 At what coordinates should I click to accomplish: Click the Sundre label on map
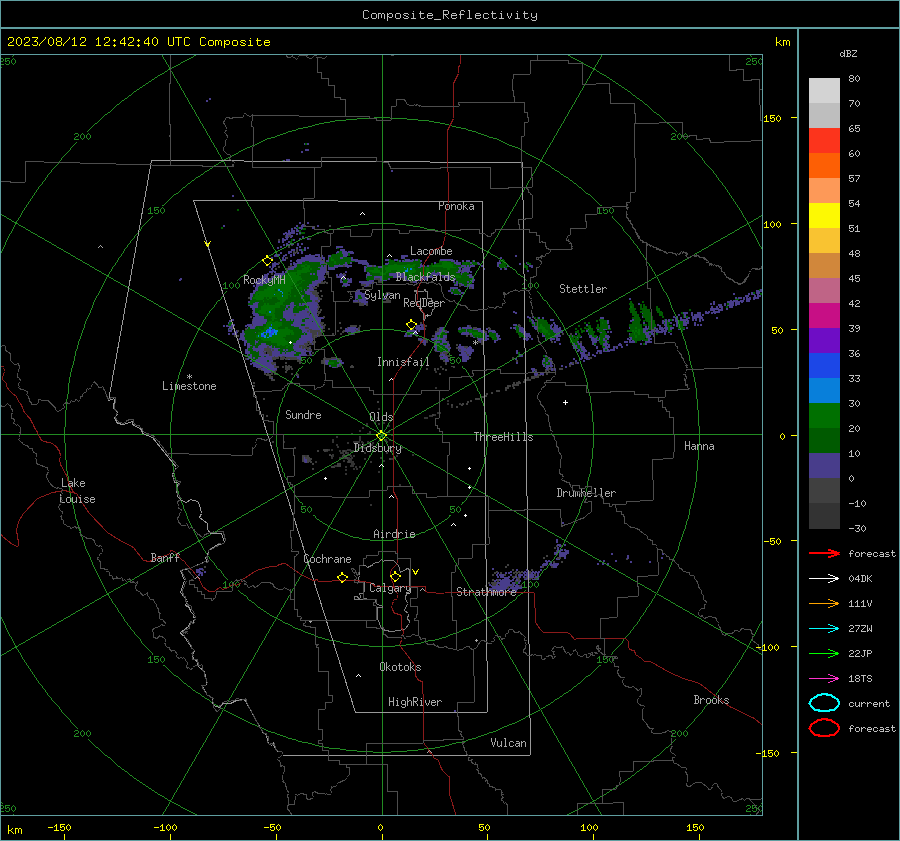(x=303, y=415)
